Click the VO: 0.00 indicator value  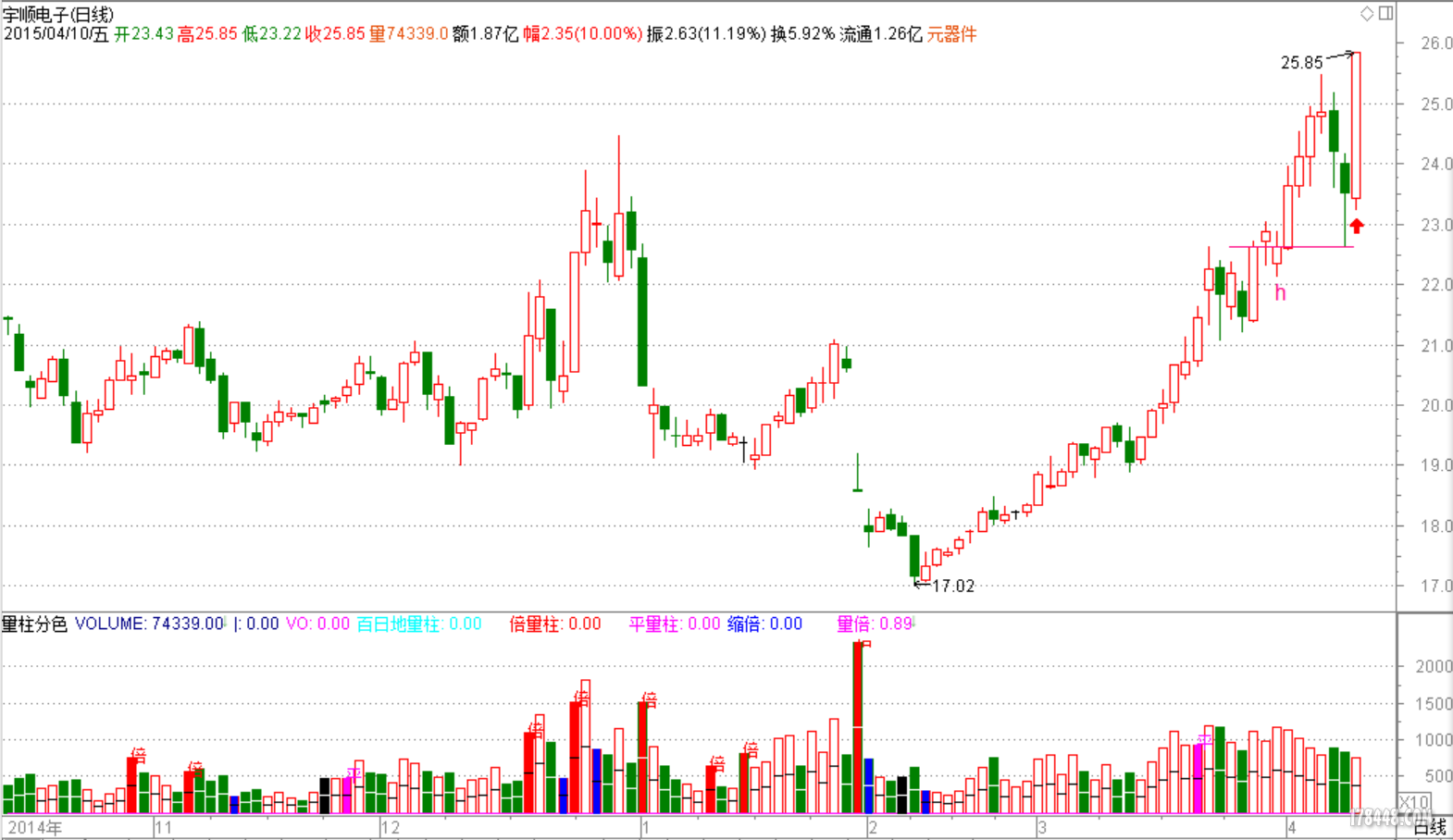point(317,624)
